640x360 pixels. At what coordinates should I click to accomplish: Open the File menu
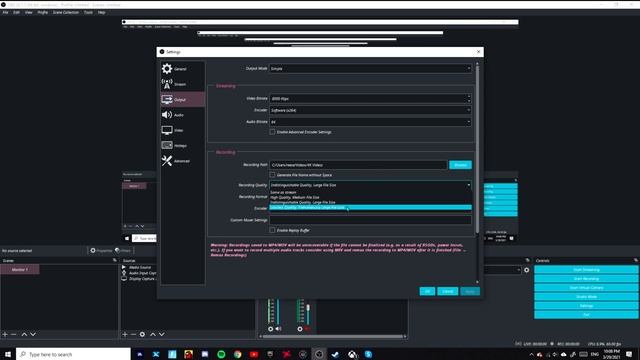(x=5, y=13)
